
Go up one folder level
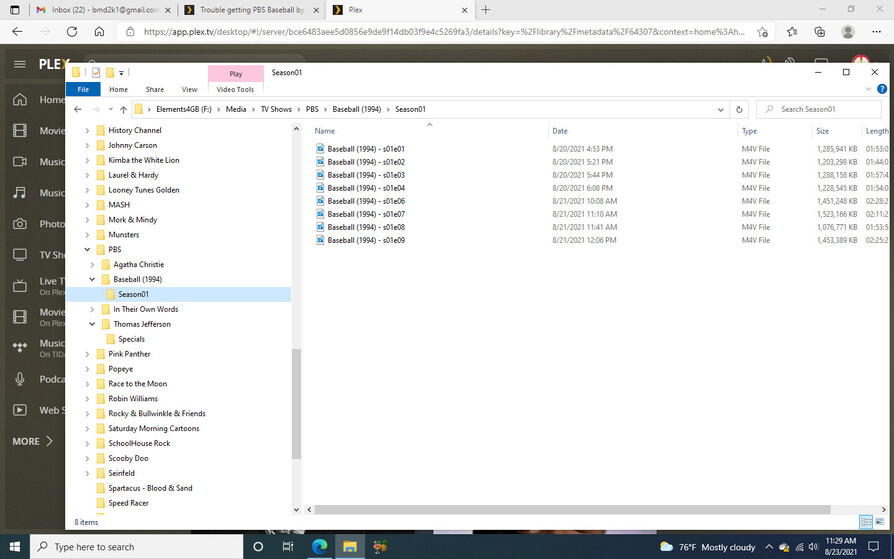tap(123, 110)
